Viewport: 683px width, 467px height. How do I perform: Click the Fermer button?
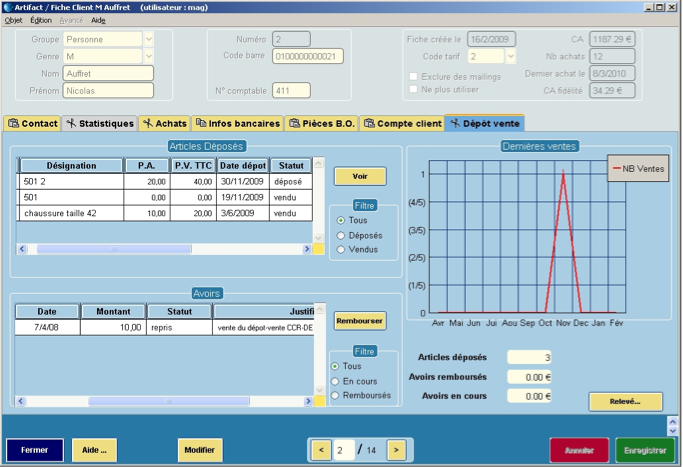point(35,450)
